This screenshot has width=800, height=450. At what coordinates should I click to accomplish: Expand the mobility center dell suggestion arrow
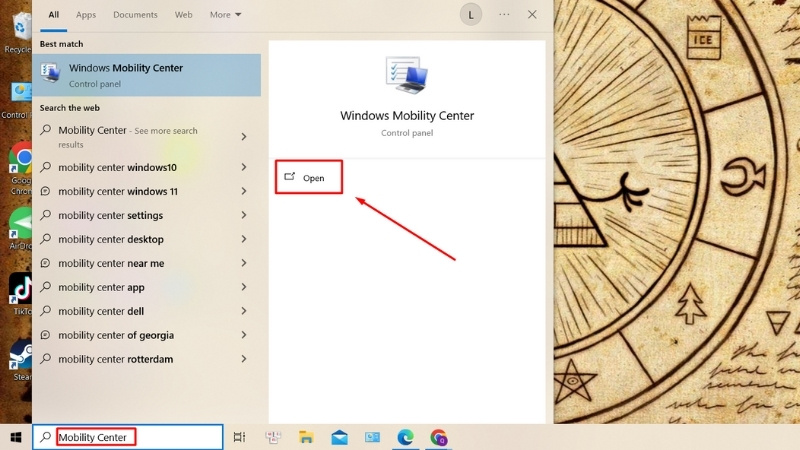pyautogui.click(x=244, y=311)
